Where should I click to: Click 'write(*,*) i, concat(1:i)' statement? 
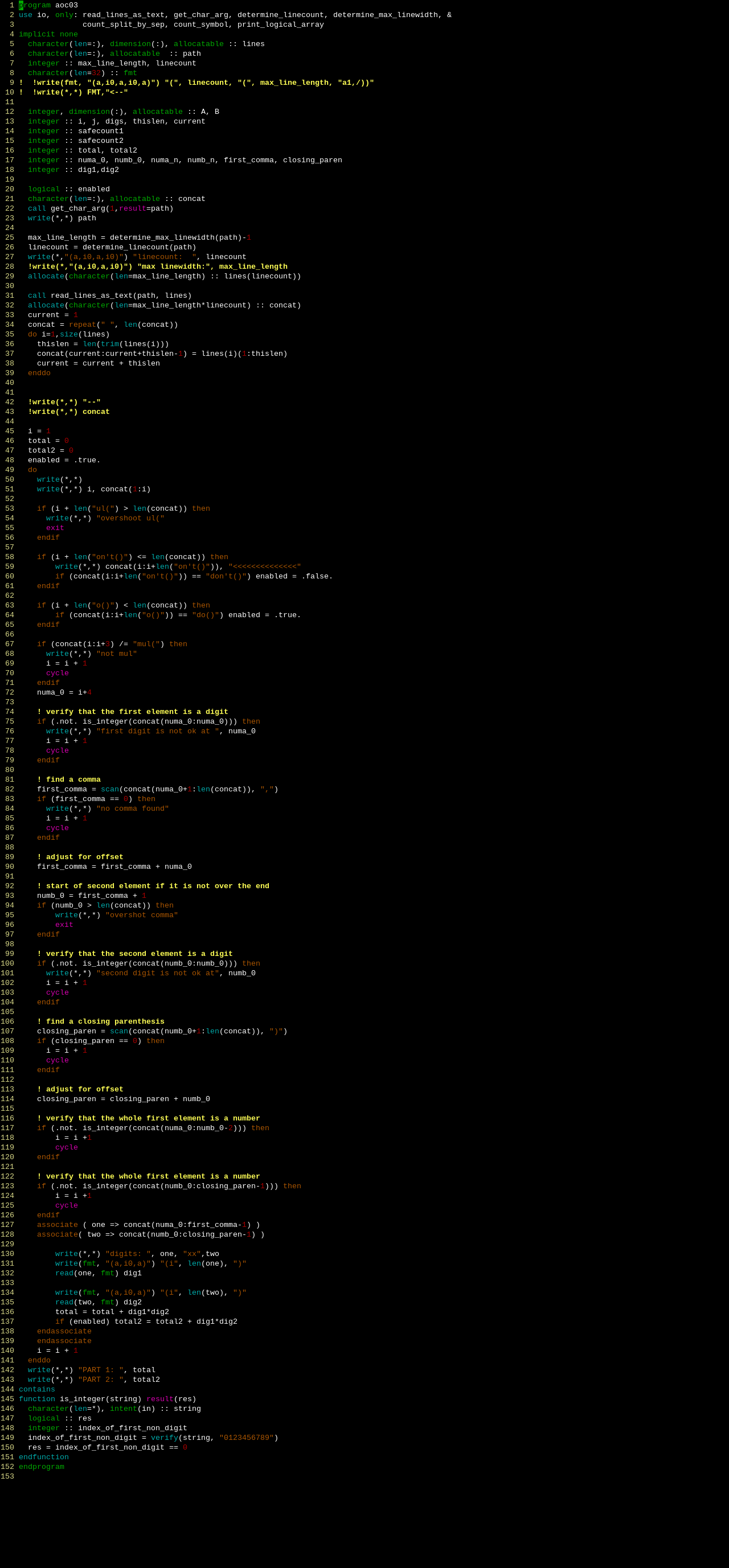(x=94, y=490)
